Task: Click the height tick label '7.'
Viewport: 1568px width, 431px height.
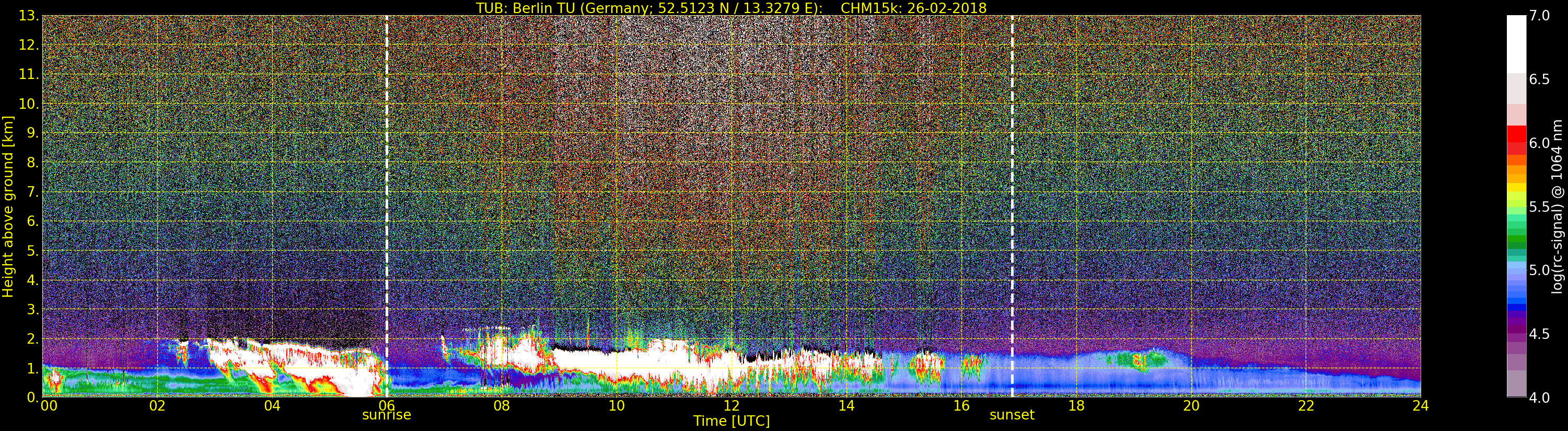Action: click(x=32, y=192)
